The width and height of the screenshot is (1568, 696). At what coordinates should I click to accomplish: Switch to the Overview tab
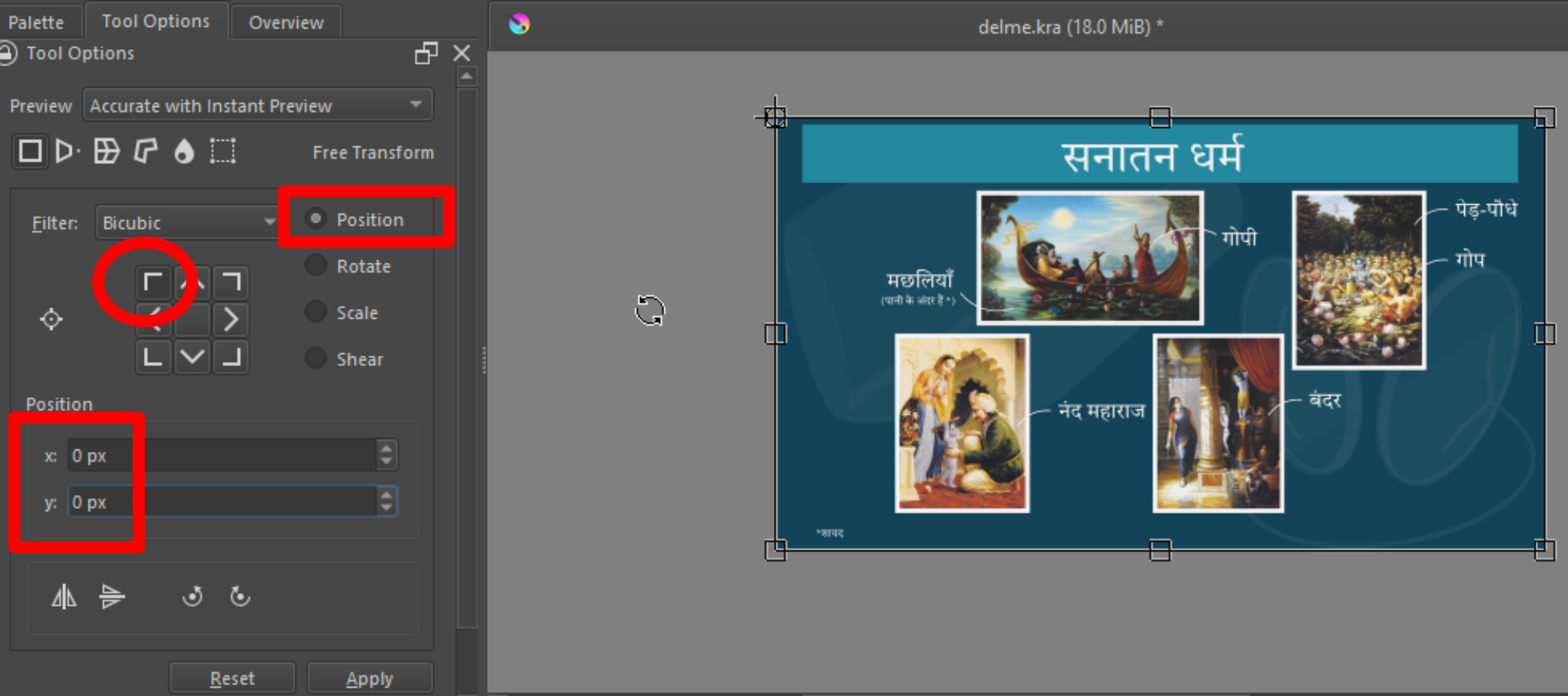286,22
